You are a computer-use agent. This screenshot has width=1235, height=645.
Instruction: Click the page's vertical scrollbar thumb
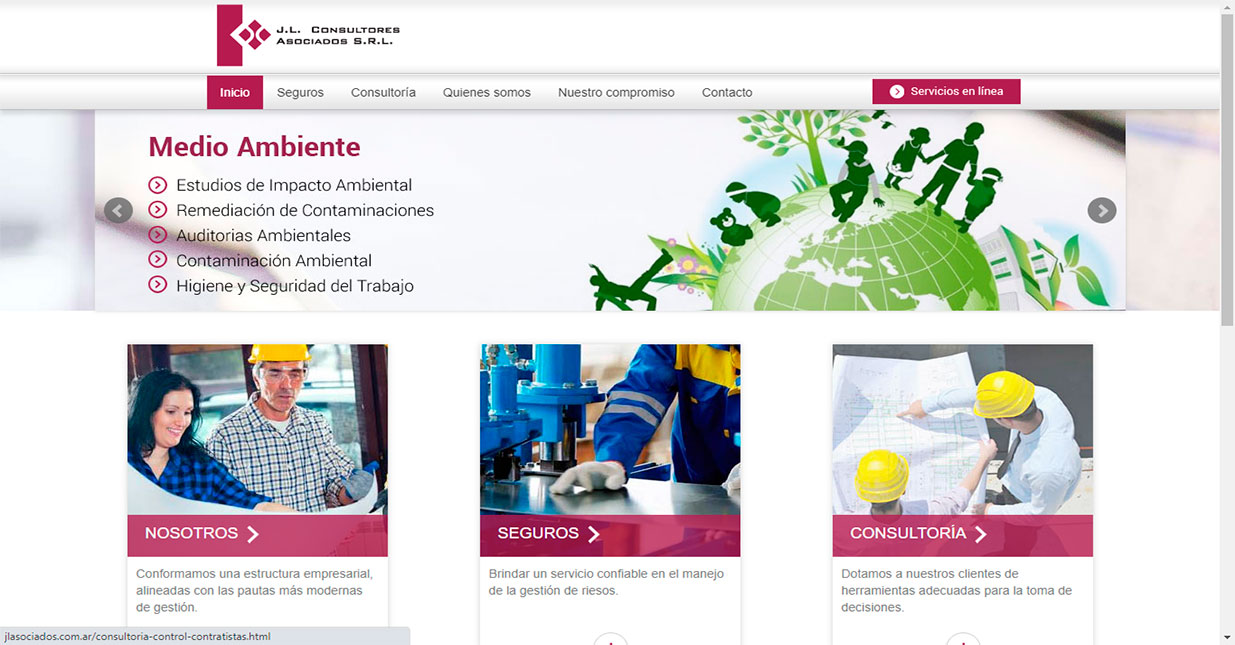point(1227,170)
